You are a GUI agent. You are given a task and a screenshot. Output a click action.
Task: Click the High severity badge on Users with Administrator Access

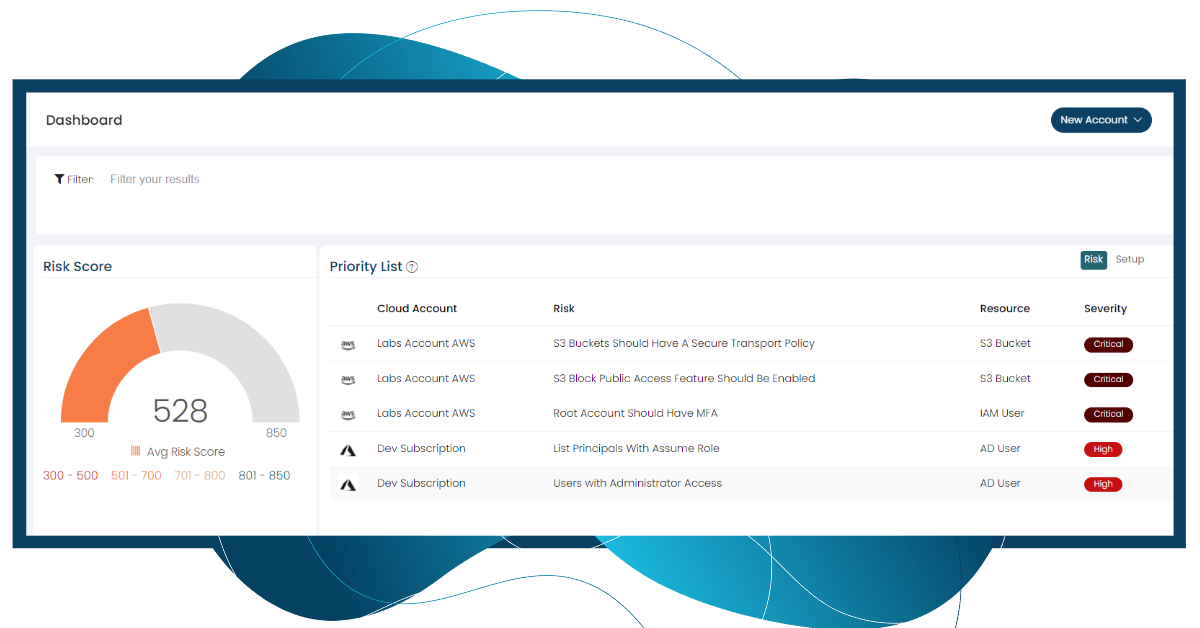(x=1102, y=484)
